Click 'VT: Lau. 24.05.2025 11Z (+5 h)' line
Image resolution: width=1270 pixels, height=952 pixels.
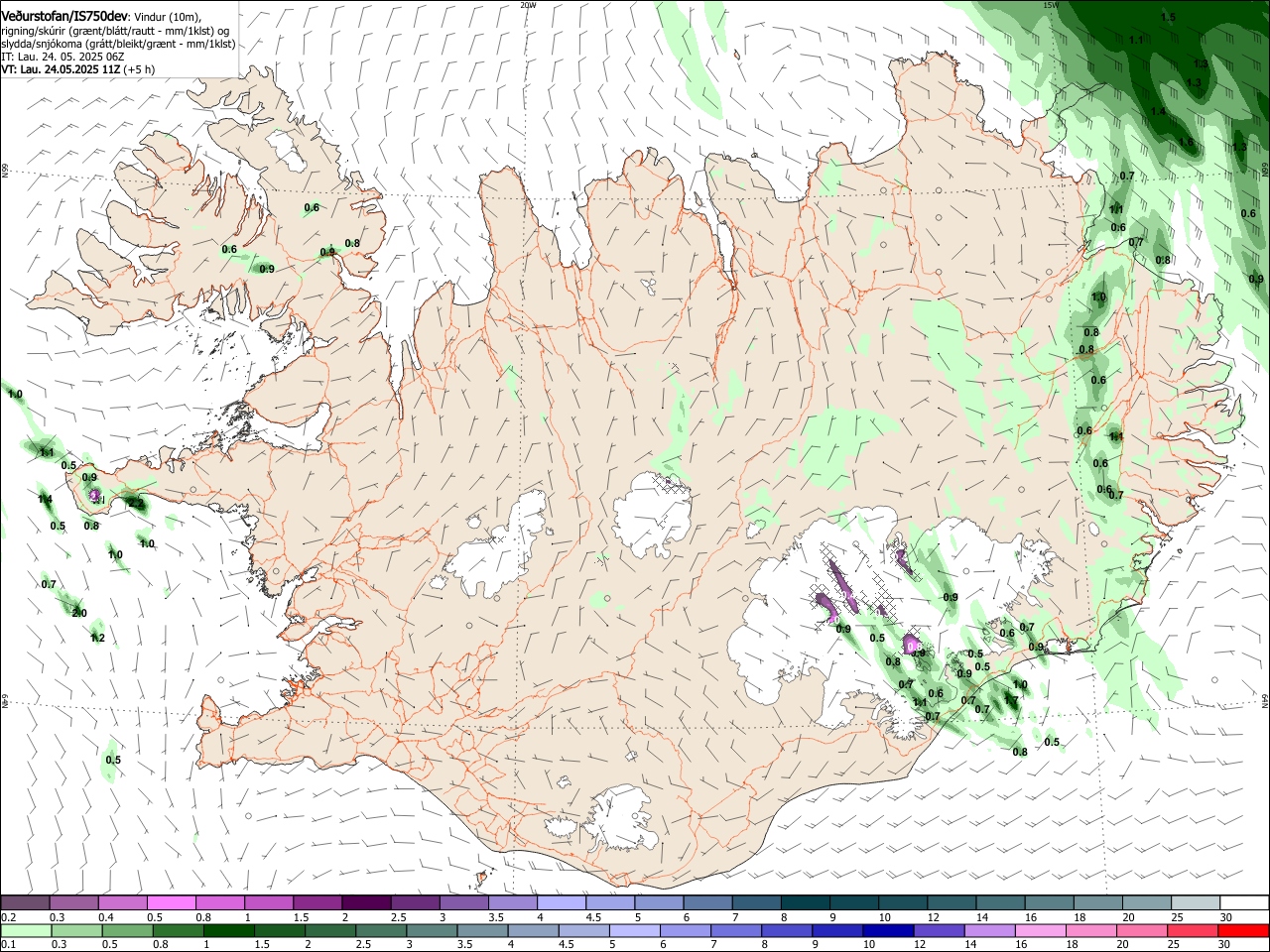pyautogui.click(x=77, y=70)
